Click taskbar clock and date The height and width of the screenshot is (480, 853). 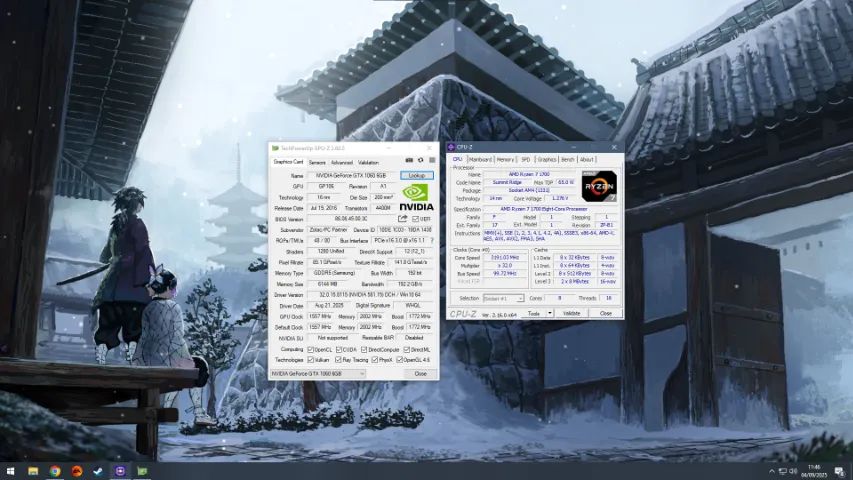coord(814,471)
